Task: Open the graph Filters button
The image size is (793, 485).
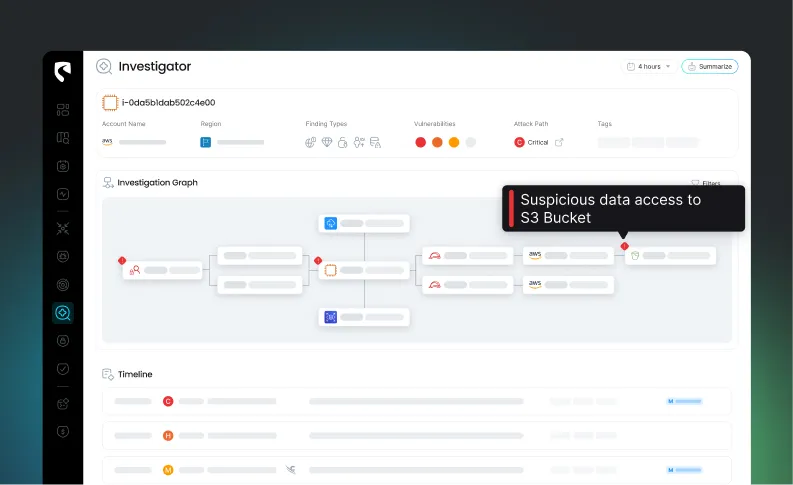Action: click(706, 183)
